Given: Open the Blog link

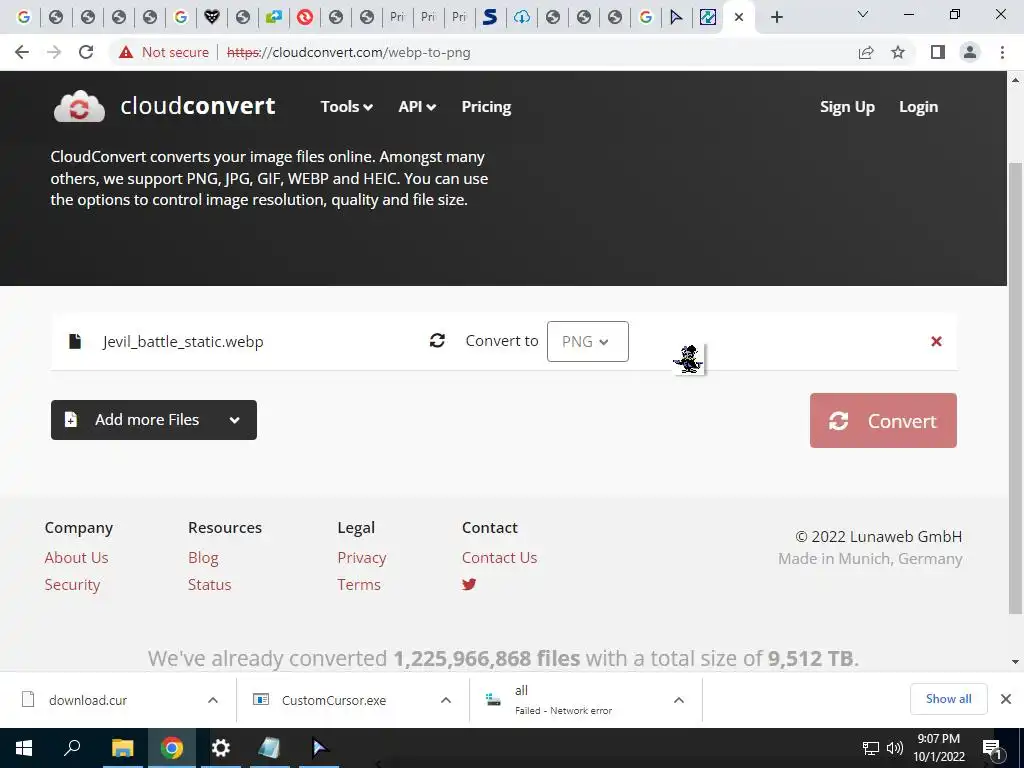Looking at the screenshot, I should (203, 557).
